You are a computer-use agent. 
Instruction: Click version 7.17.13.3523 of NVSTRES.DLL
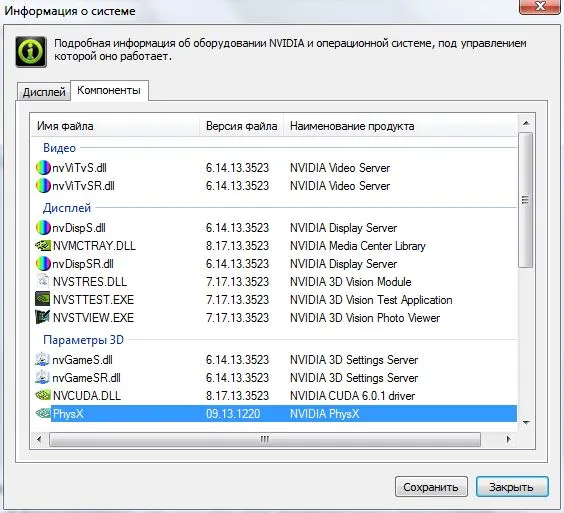tap(237, 282)
